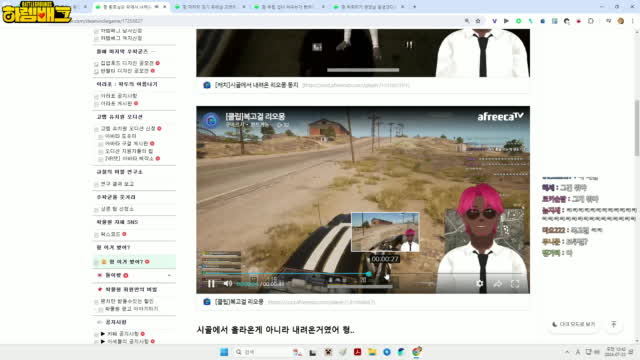Viewport: 640px width, 360px height.
Task: Open a new browser tab with plus
Action: pyautogui.click(x=414, y=7)
